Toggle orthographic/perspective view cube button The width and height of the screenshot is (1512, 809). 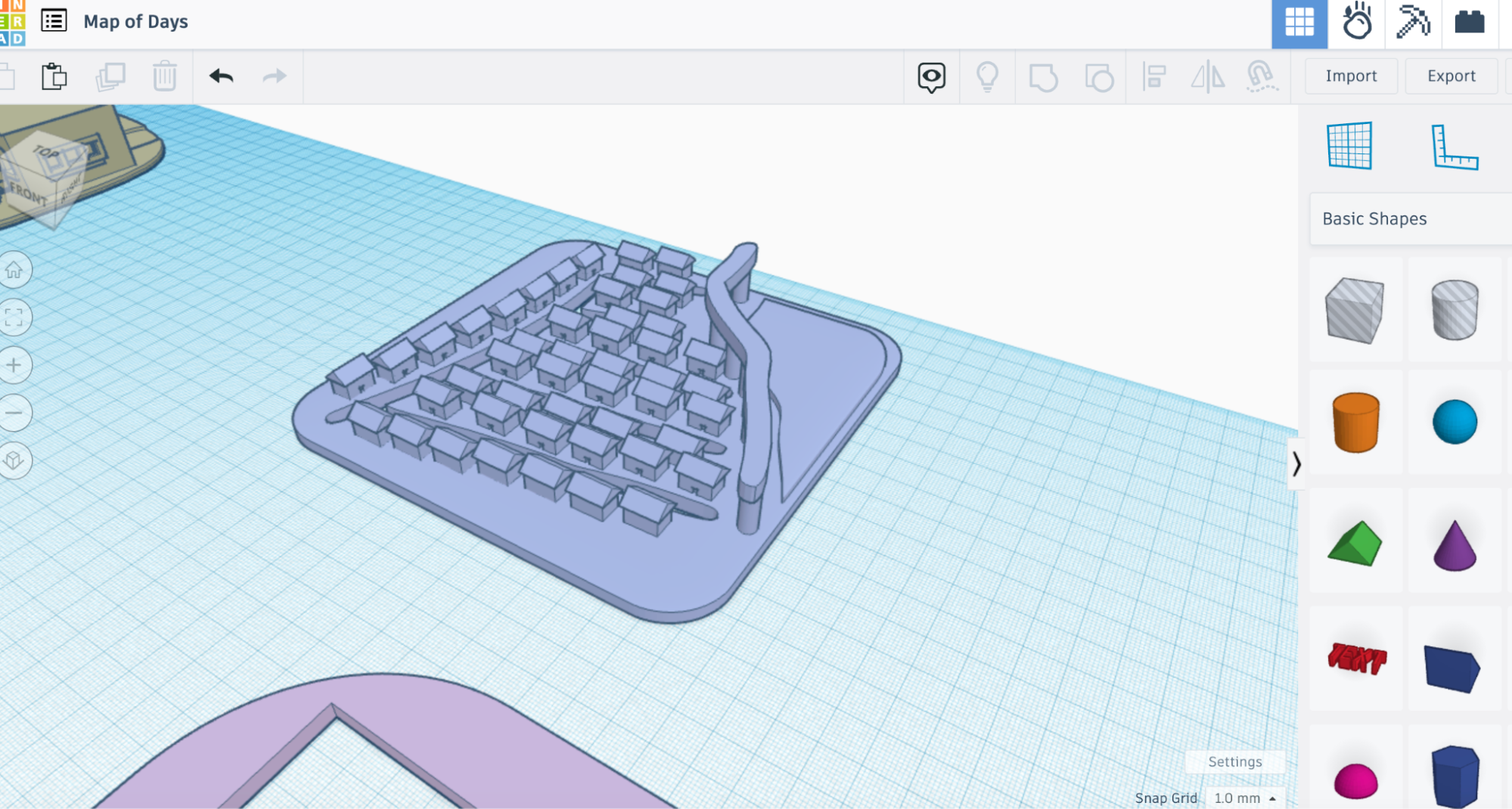14,460
